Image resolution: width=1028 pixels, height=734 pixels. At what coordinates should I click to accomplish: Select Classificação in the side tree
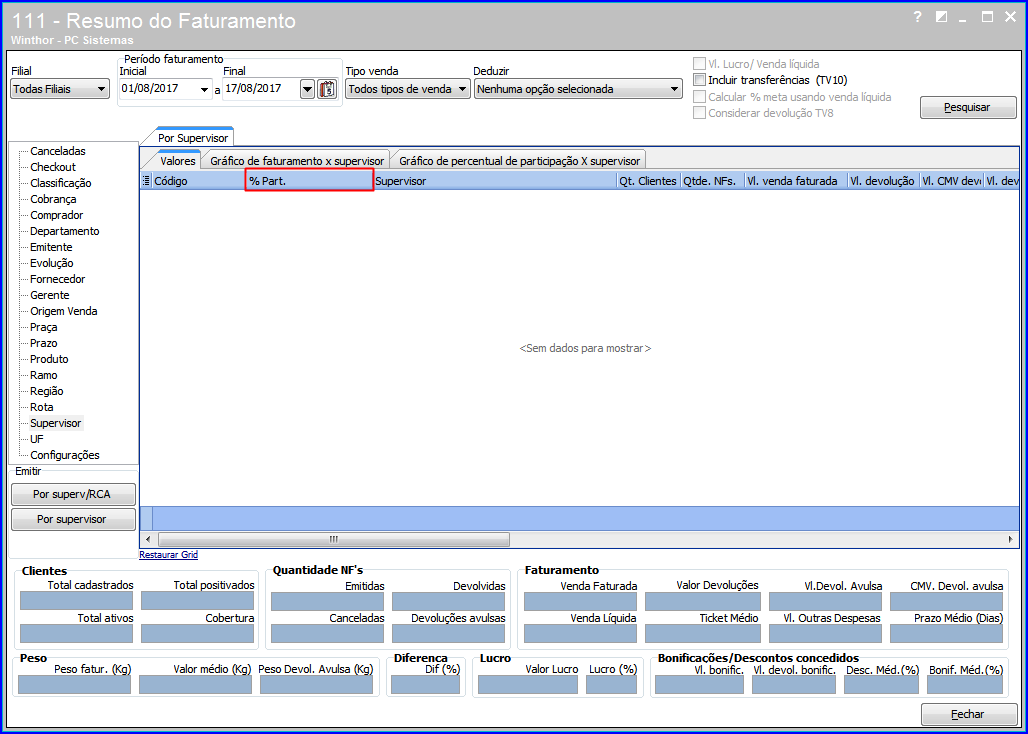pyautogui.click(x=61, y=184)
